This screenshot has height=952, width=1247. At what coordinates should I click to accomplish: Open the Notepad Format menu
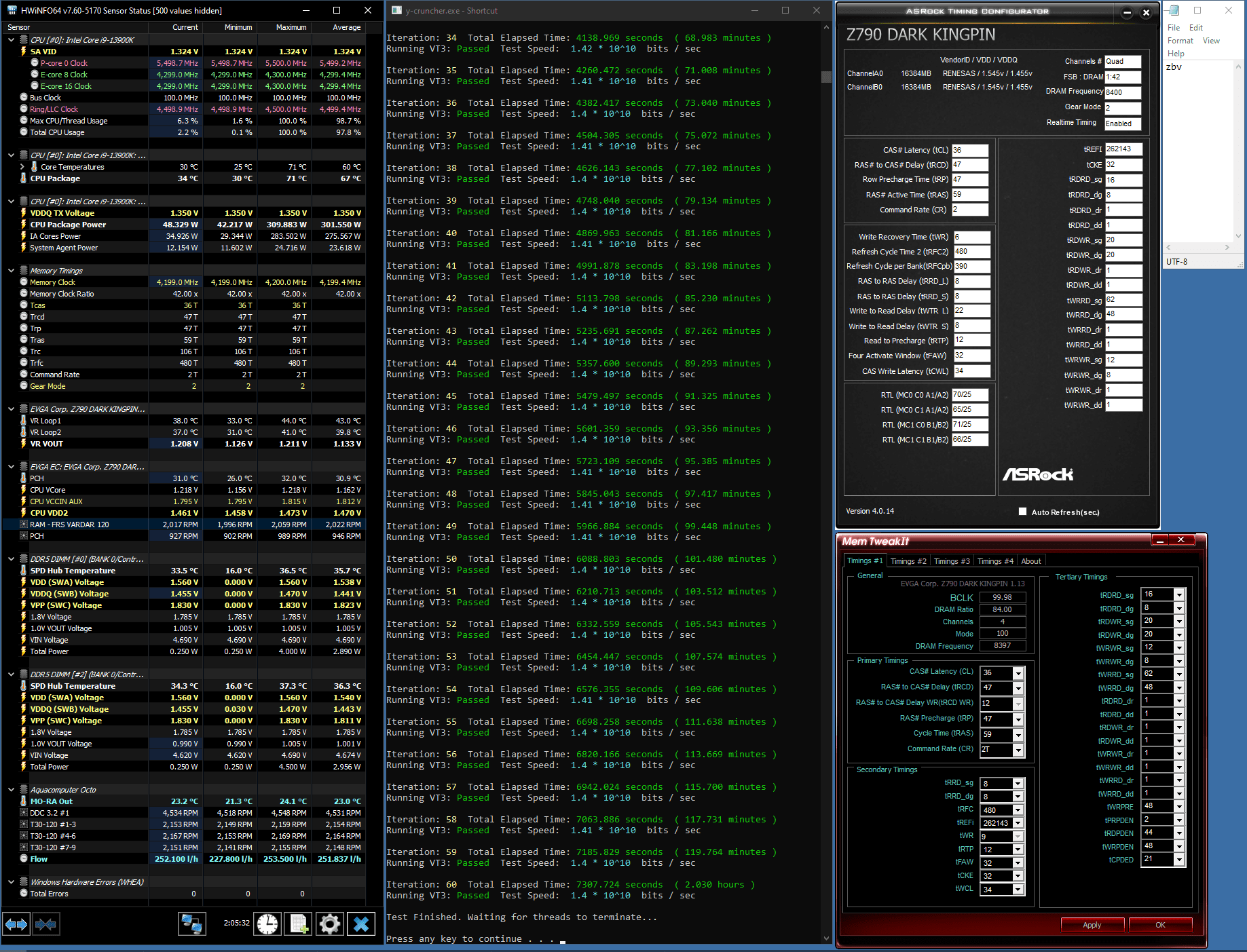pyautogui.click(x=1180, y=41)
